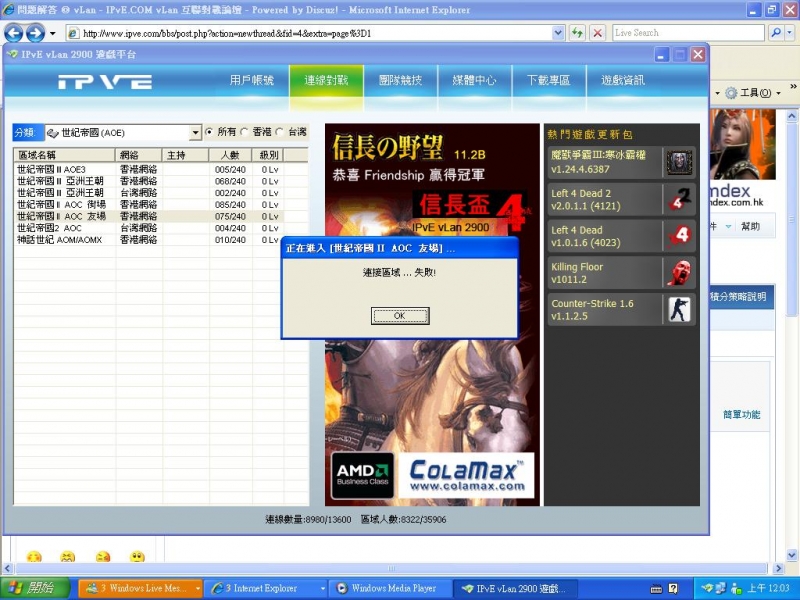Click the AMD Business Class sponsor logo

[362, 476]
